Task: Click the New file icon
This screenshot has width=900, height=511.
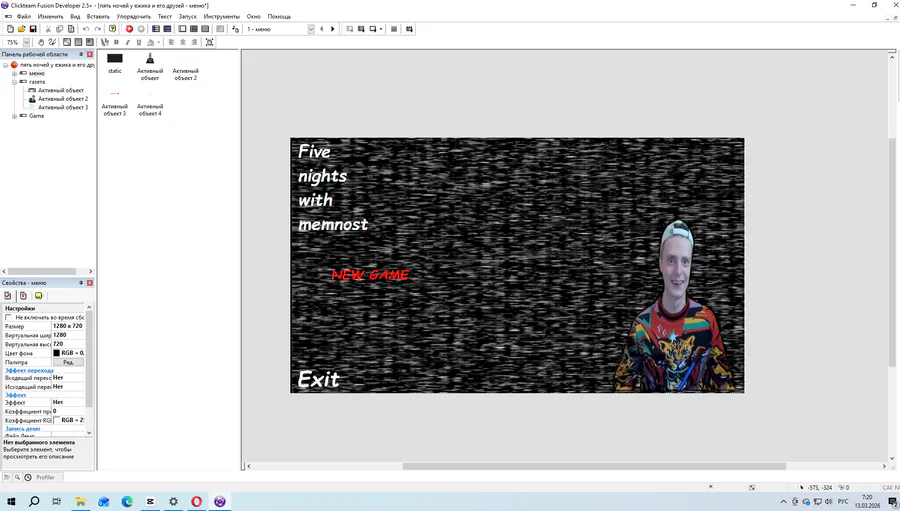Action: point(10,29)
